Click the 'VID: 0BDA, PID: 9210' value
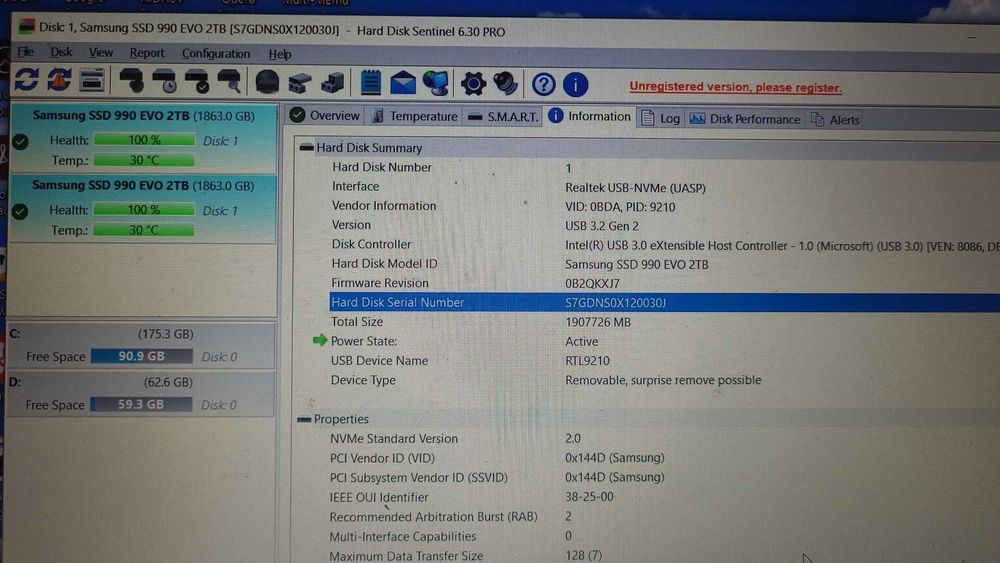Screen dimensions: 1000x563 click(x=620, y=207)
